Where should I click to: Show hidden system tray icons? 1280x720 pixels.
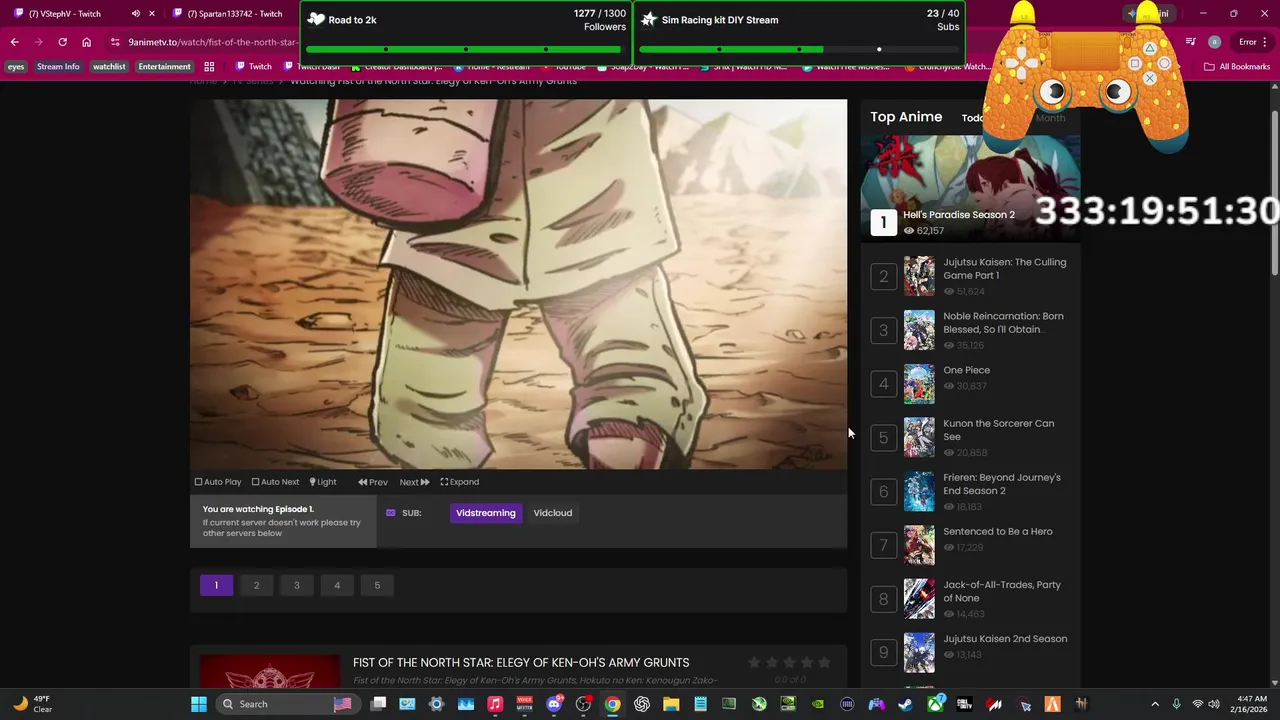pos(1155,704)
